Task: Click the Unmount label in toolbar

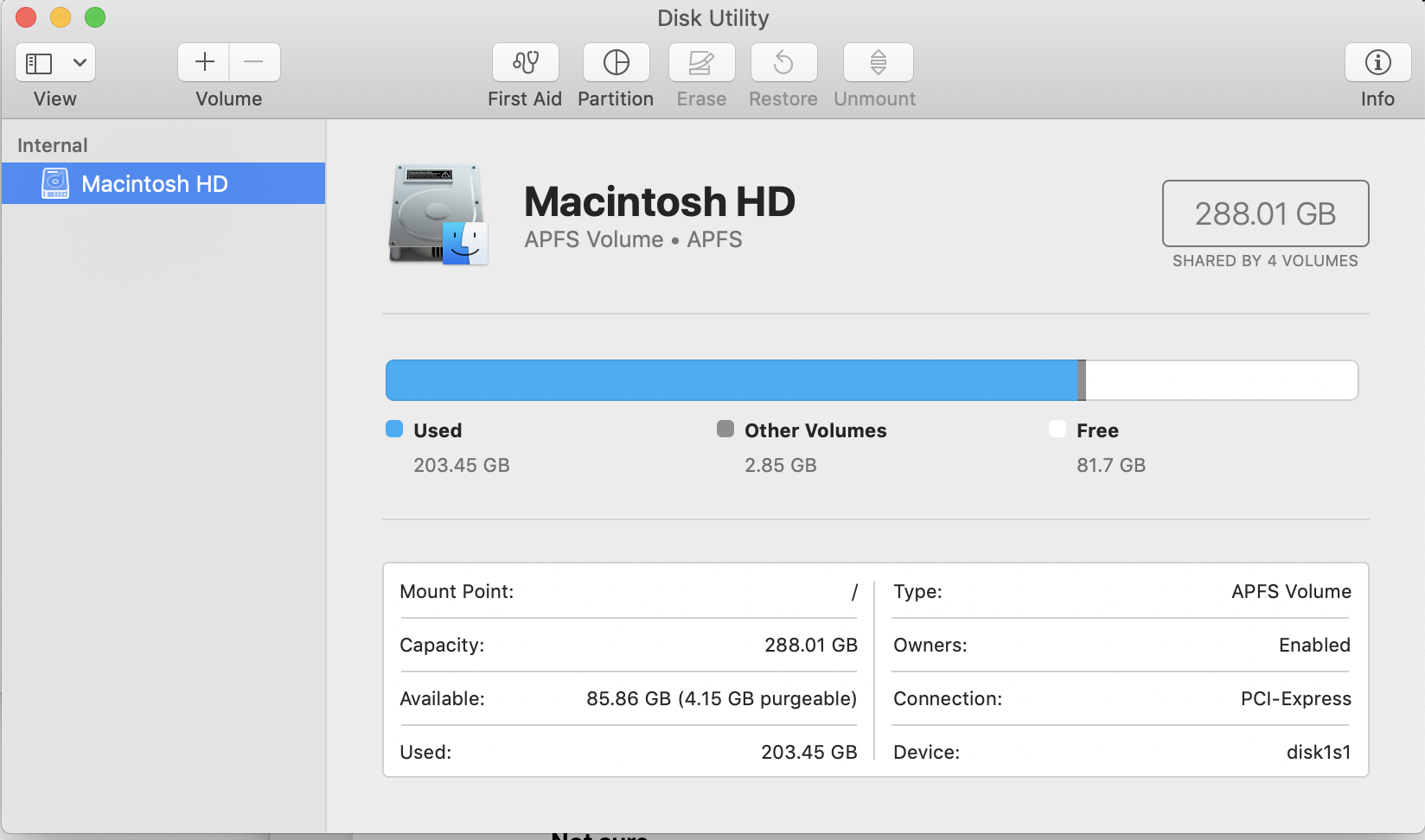Action: click(x=875, y=99)
